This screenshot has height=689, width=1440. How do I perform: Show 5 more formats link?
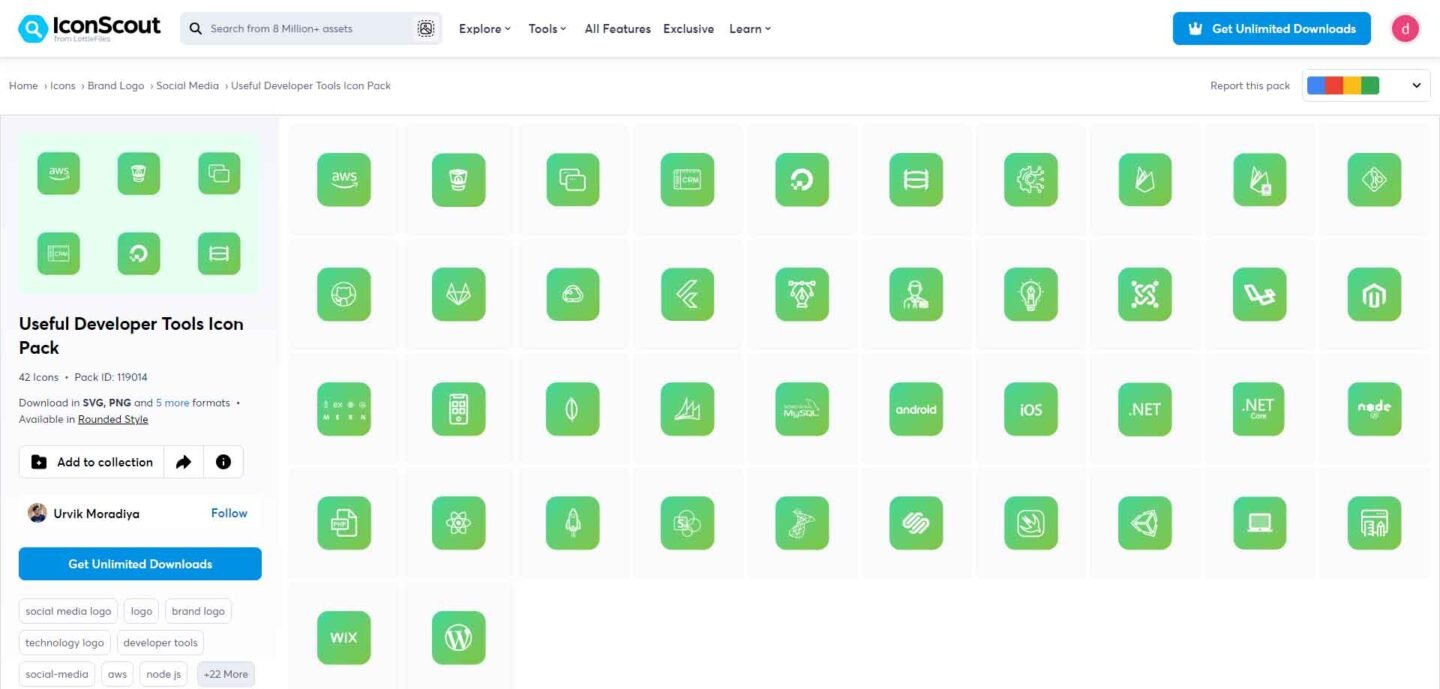pos(172,403)
